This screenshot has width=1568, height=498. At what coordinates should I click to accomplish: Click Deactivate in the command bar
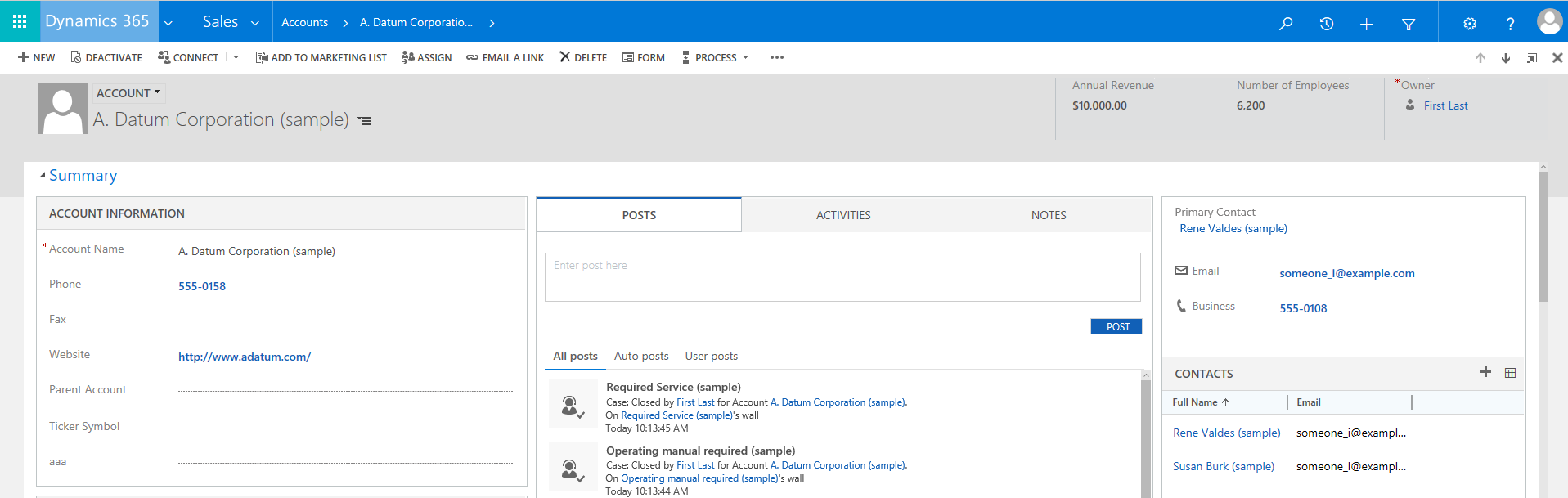(x=106, y=57)
